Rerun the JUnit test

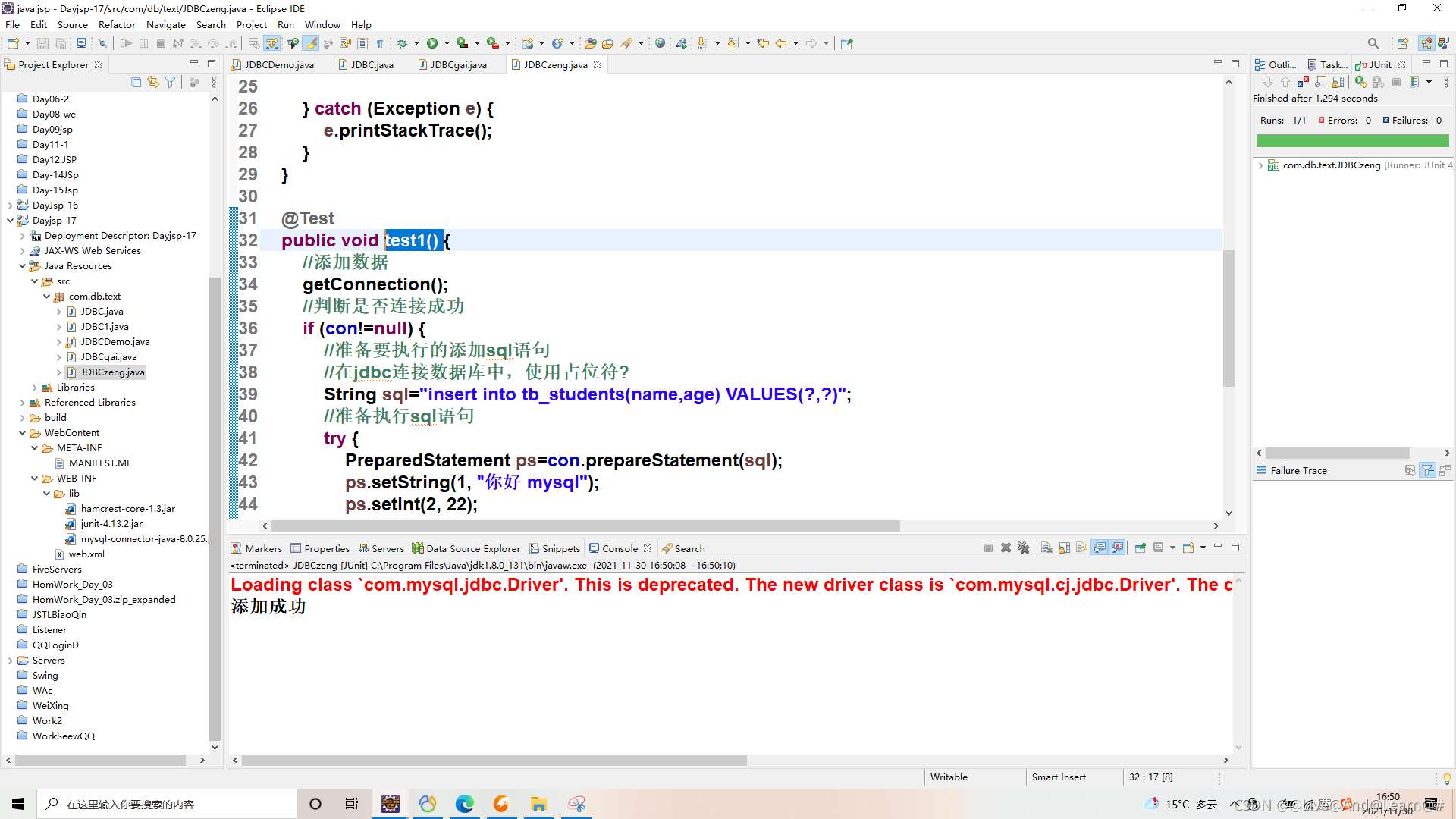(1361, 82)
